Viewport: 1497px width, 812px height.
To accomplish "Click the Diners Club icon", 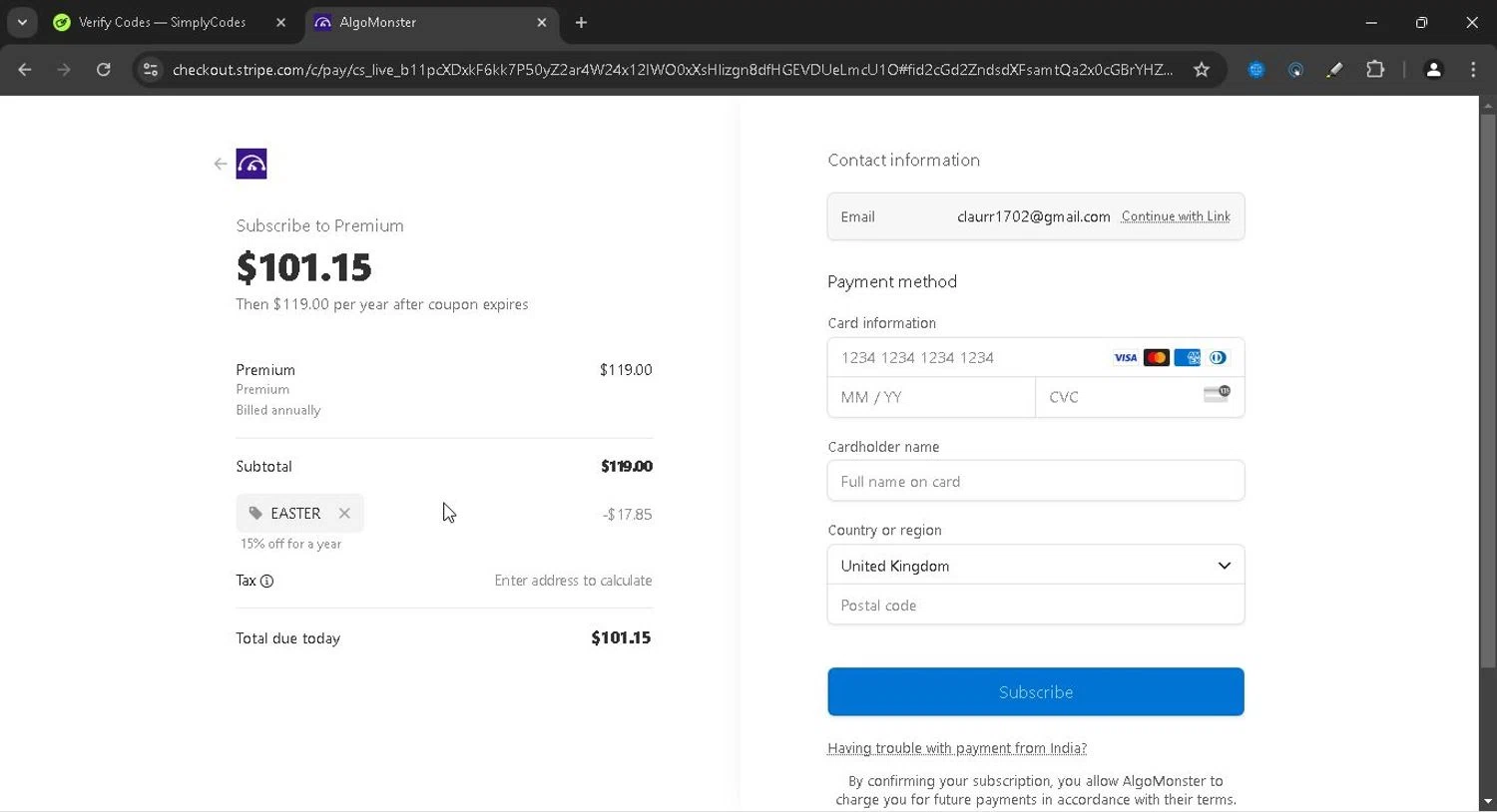I will [x=1218, y=358].
